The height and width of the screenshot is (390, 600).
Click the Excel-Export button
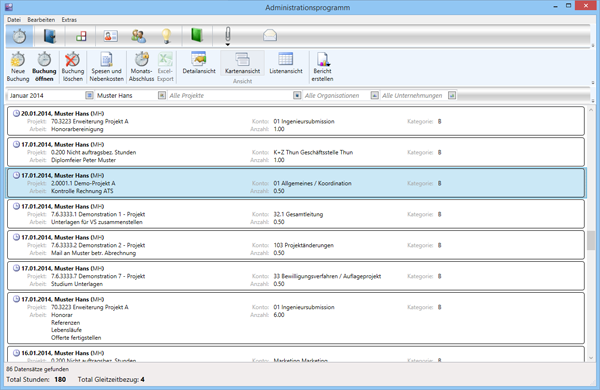tap(165, 67)
